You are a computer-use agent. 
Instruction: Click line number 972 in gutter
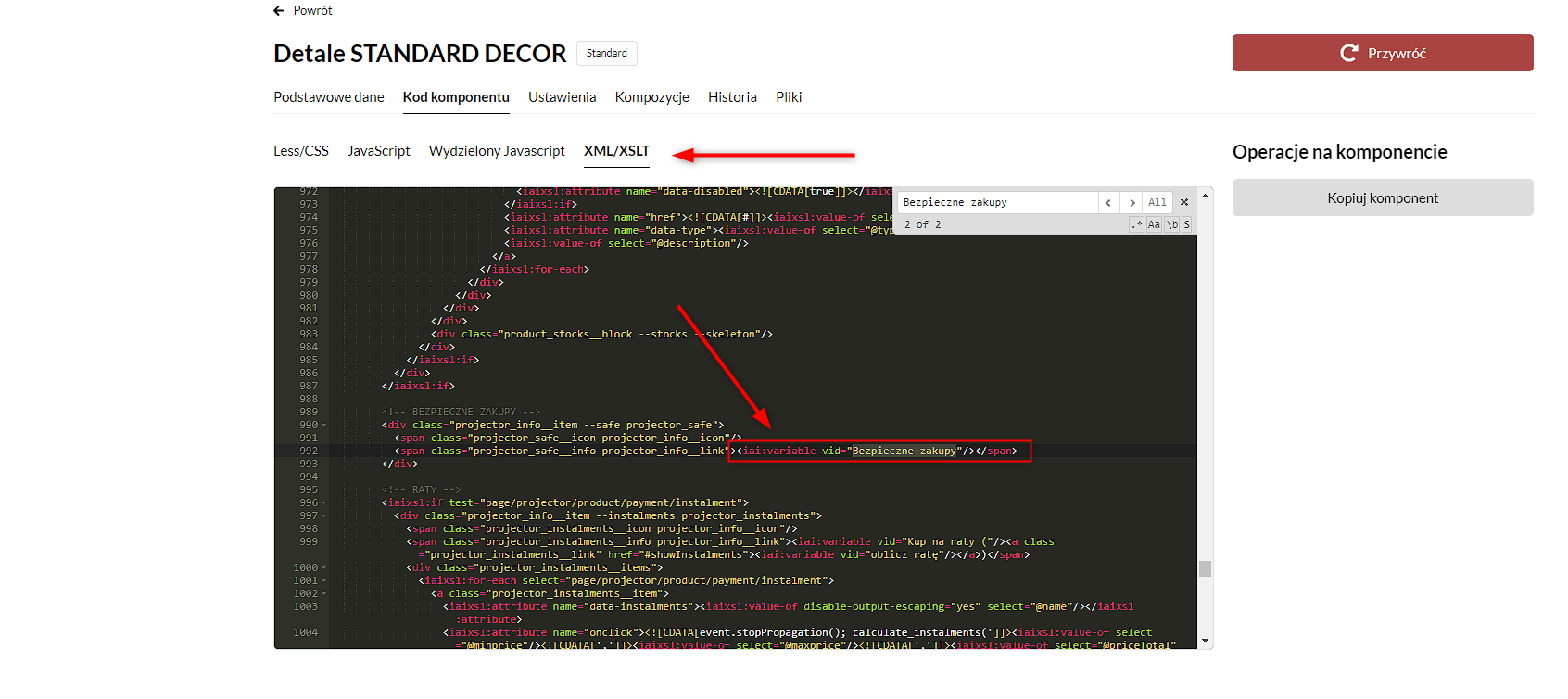(309, 192)
